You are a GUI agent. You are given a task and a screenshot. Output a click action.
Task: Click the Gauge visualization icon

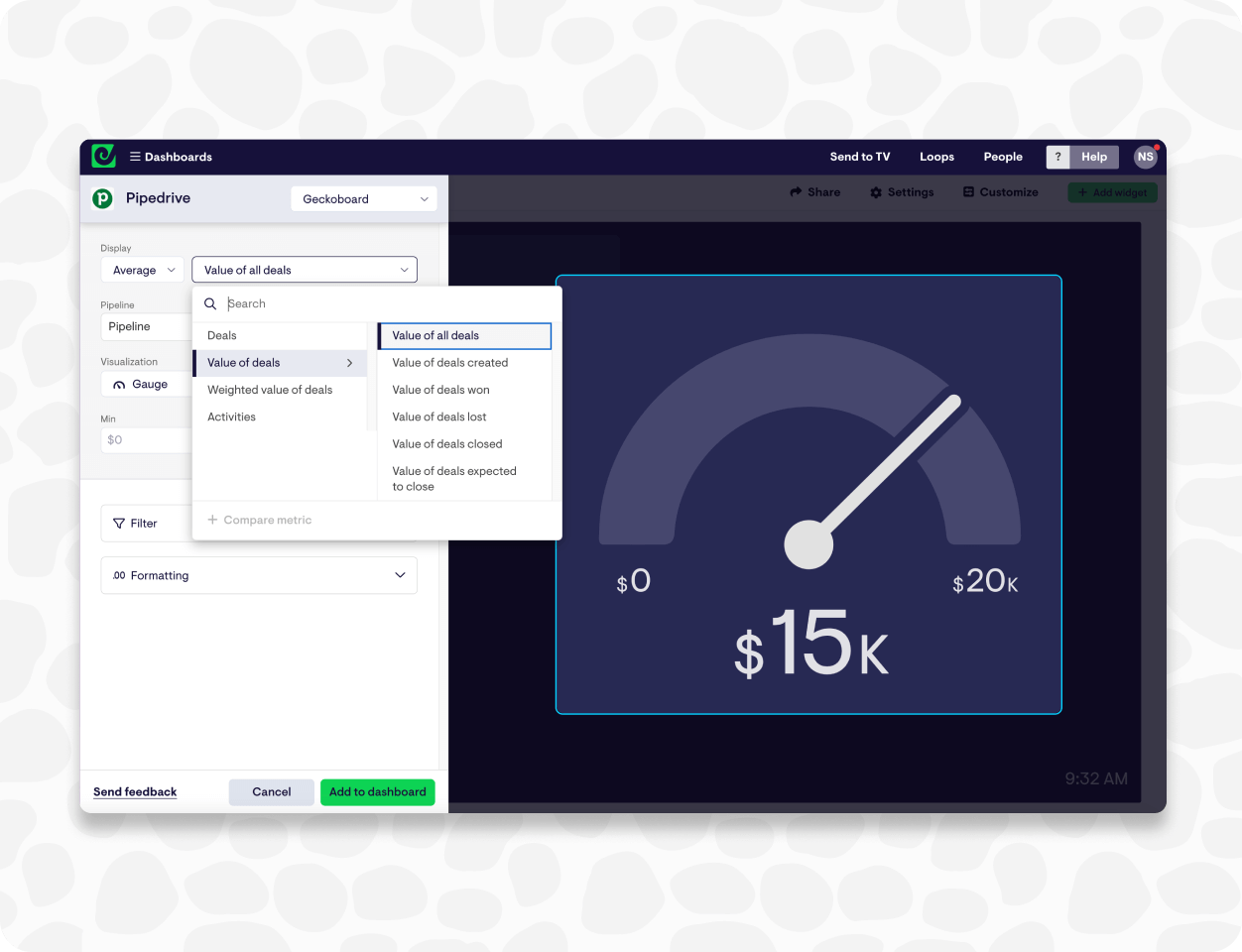[x=119, y=385]
